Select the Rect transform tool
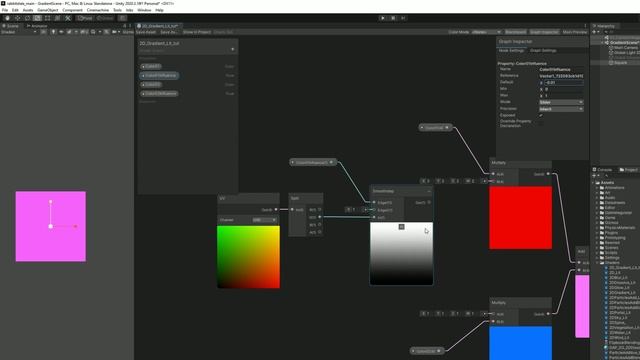640x360 pixels. pos(47,18)
